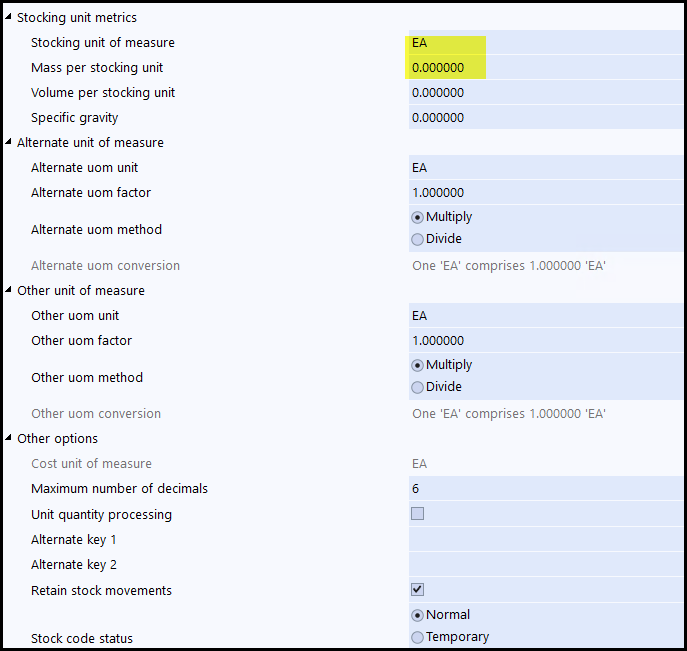This screenshot has height=651, width=687.
Task: Select Multiply for Other uom method
Action: click(418, 365)
